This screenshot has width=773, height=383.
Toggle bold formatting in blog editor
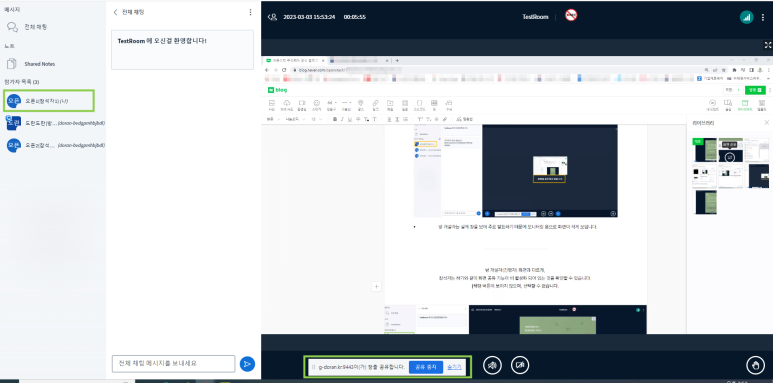click(335, 119)
